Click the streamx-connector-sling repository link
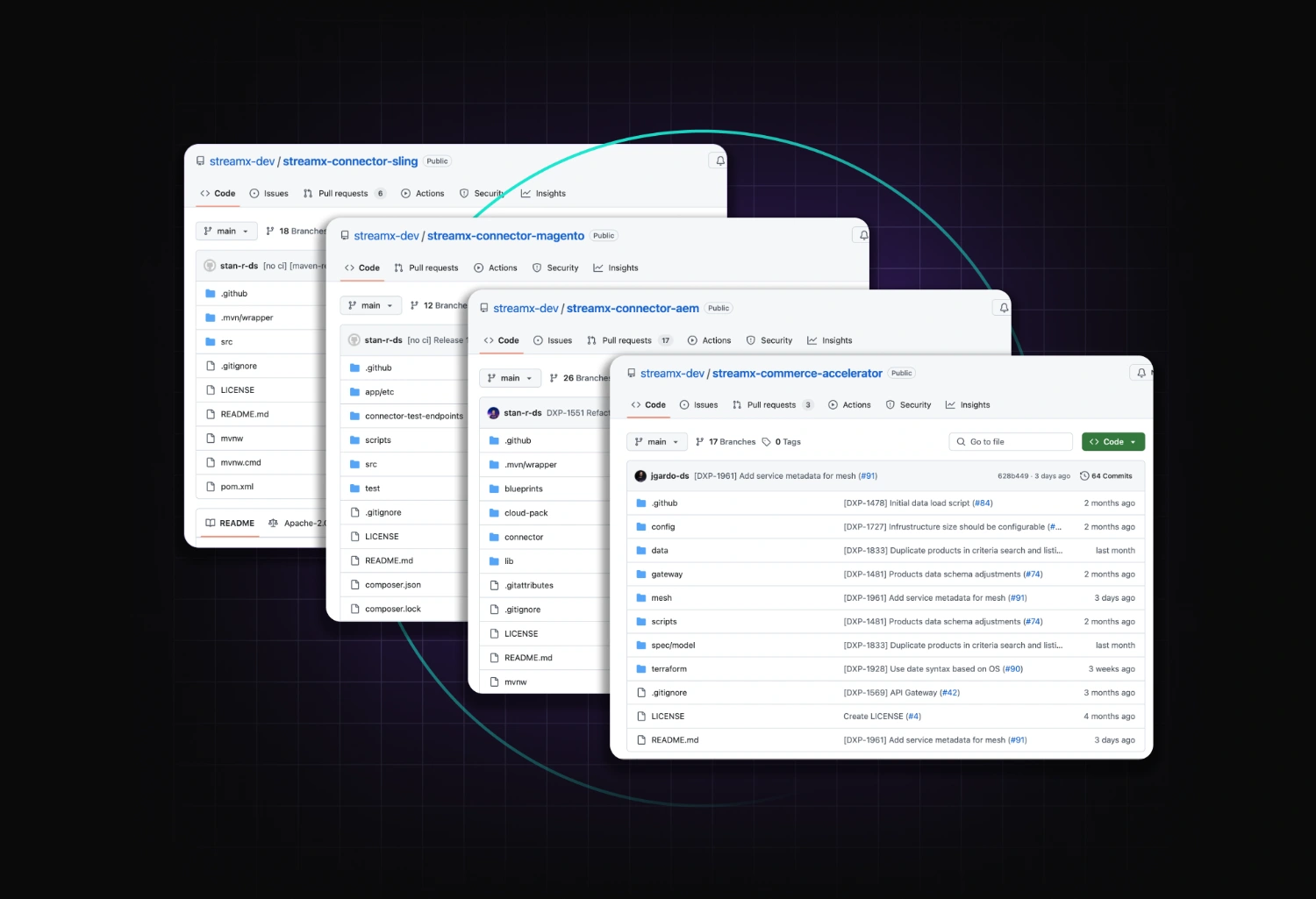 (350, 161)
